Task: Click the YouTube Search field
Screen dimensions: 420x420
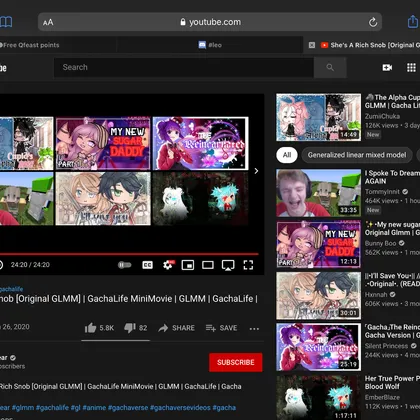Action: (184, 67)
